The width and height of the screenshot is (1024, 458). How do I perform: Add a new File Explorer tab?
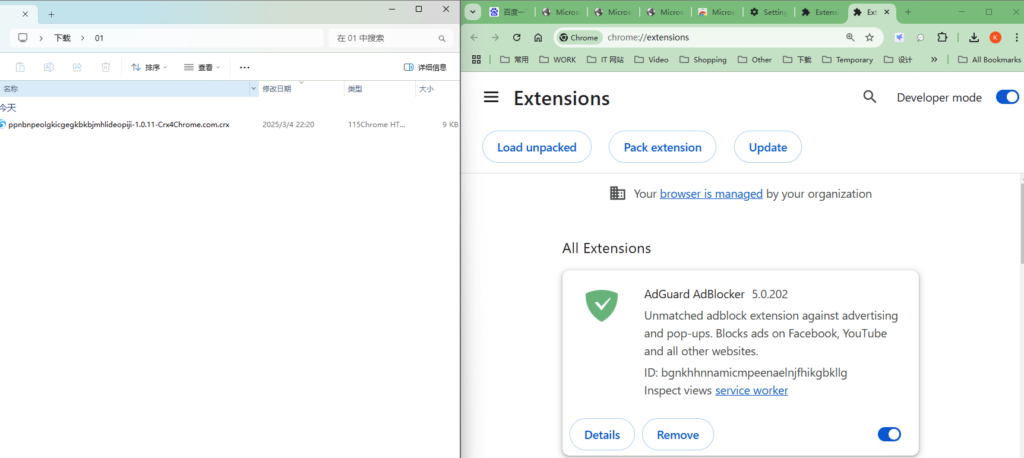tap(51, 14)
